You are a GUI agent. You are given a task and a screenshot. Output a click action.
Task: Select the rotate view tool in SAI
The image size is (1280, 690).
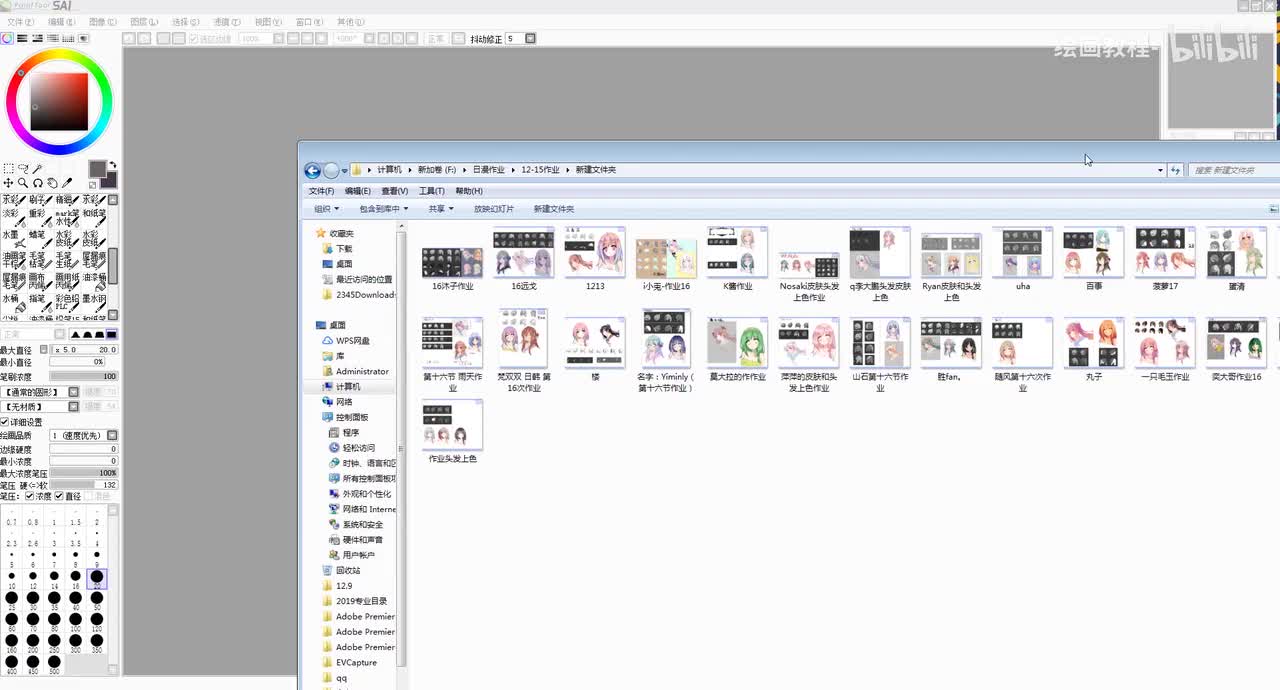[37, 183]
